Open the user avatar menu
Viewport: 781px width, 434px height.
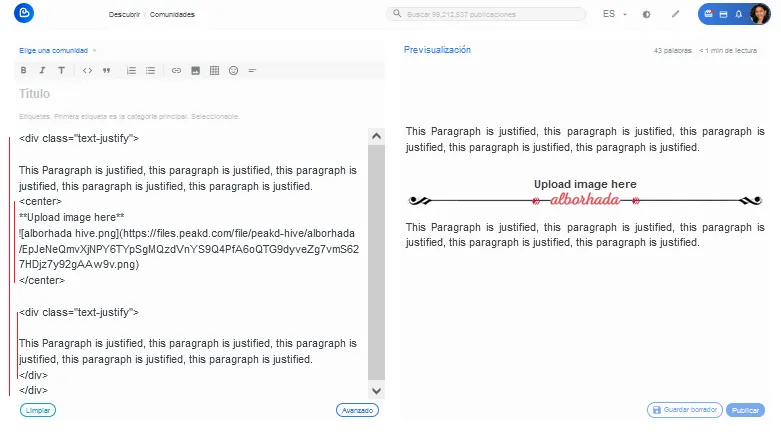coord(760,14)
